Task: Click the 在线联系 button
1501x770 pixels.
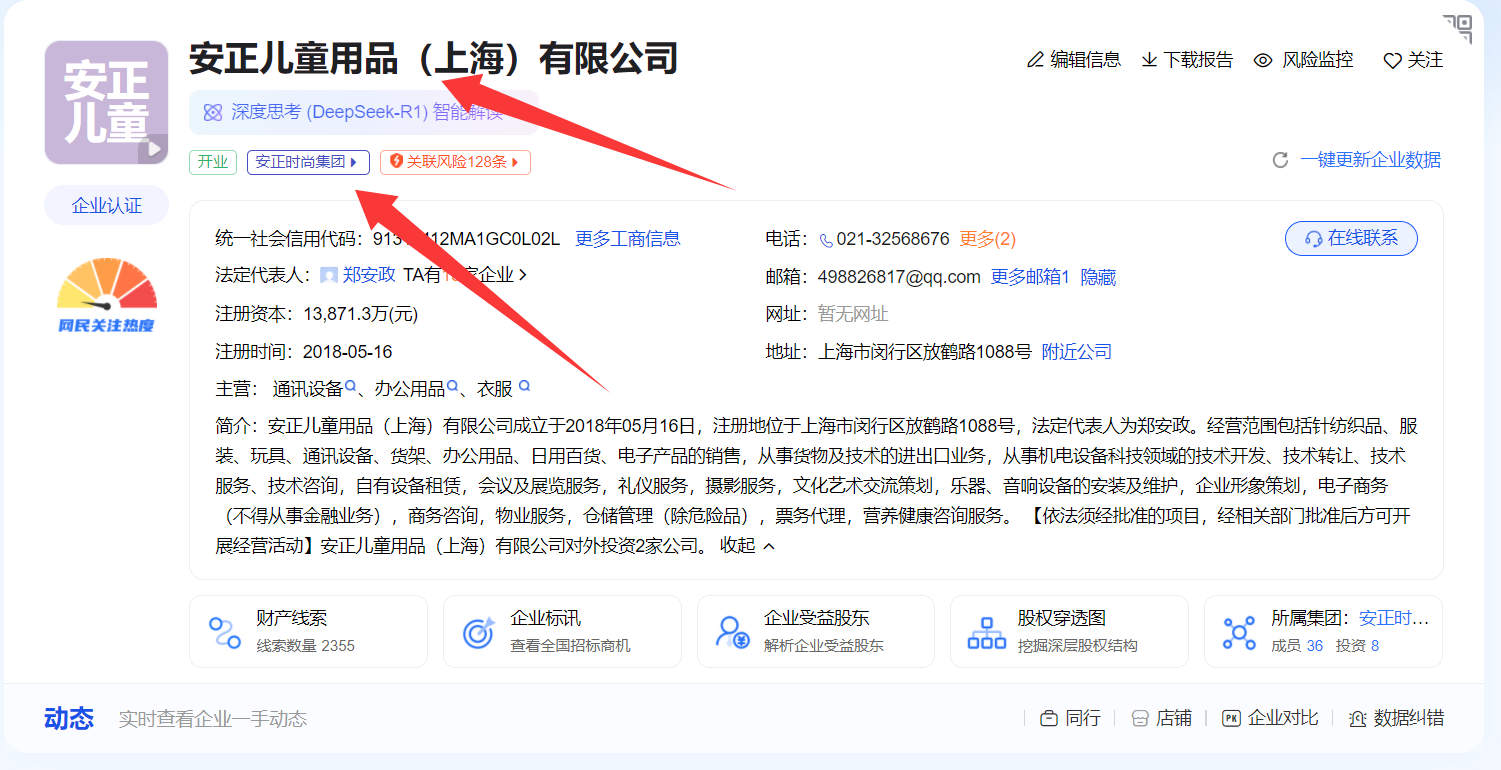Action: pos(1351,239)
